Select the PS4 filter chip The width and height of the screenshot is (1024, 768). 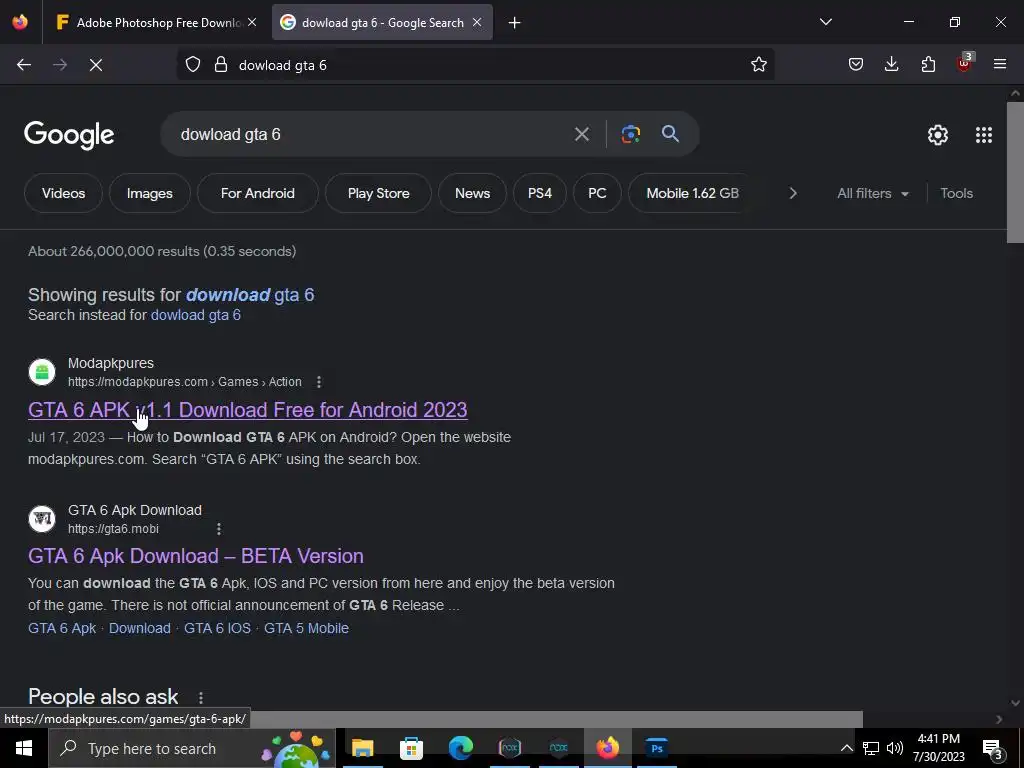[539, 193]
